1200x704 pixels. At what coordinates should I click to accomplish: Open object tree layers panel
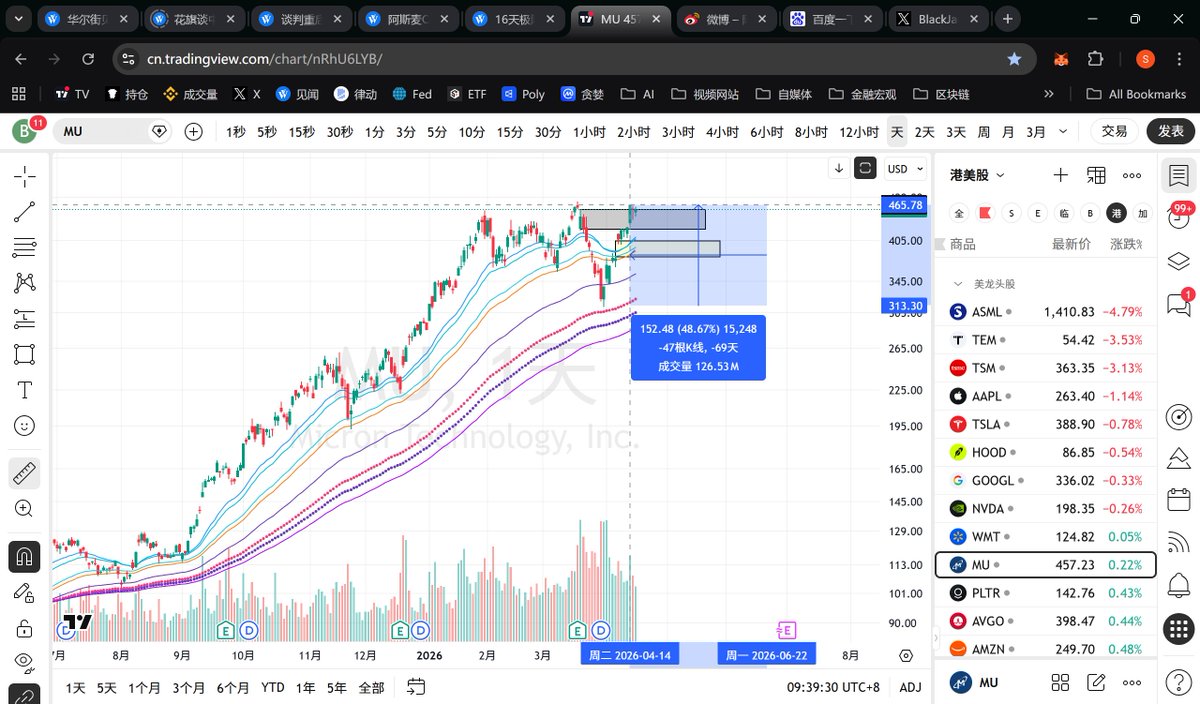click(1179, 261)
